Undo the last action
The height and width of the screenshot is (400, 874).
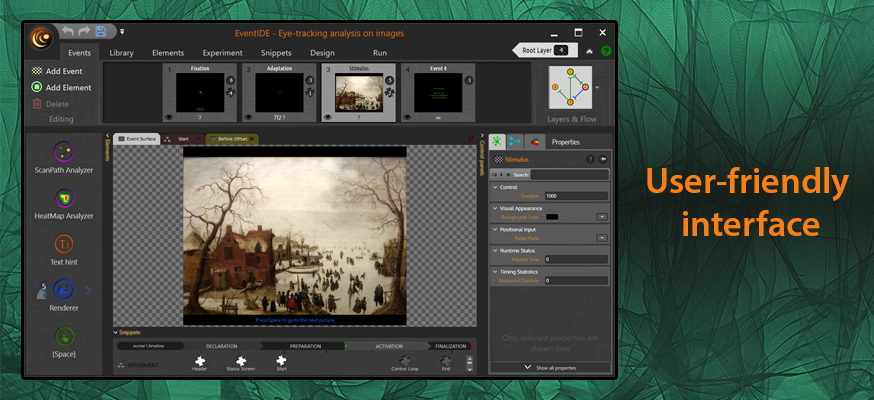point(67,32)
